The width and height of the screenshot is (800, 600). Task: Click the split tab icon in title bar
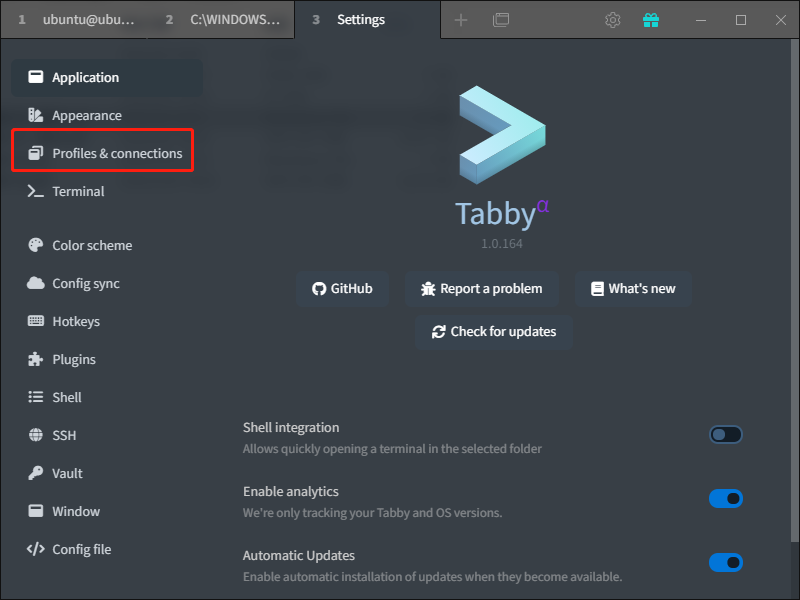(x=501, y=19)
